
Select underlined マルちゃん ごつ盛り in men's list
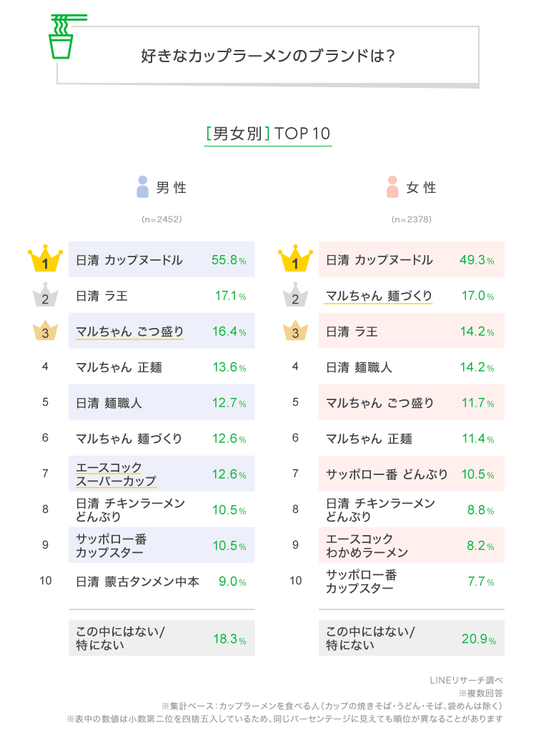coord(130,332)
